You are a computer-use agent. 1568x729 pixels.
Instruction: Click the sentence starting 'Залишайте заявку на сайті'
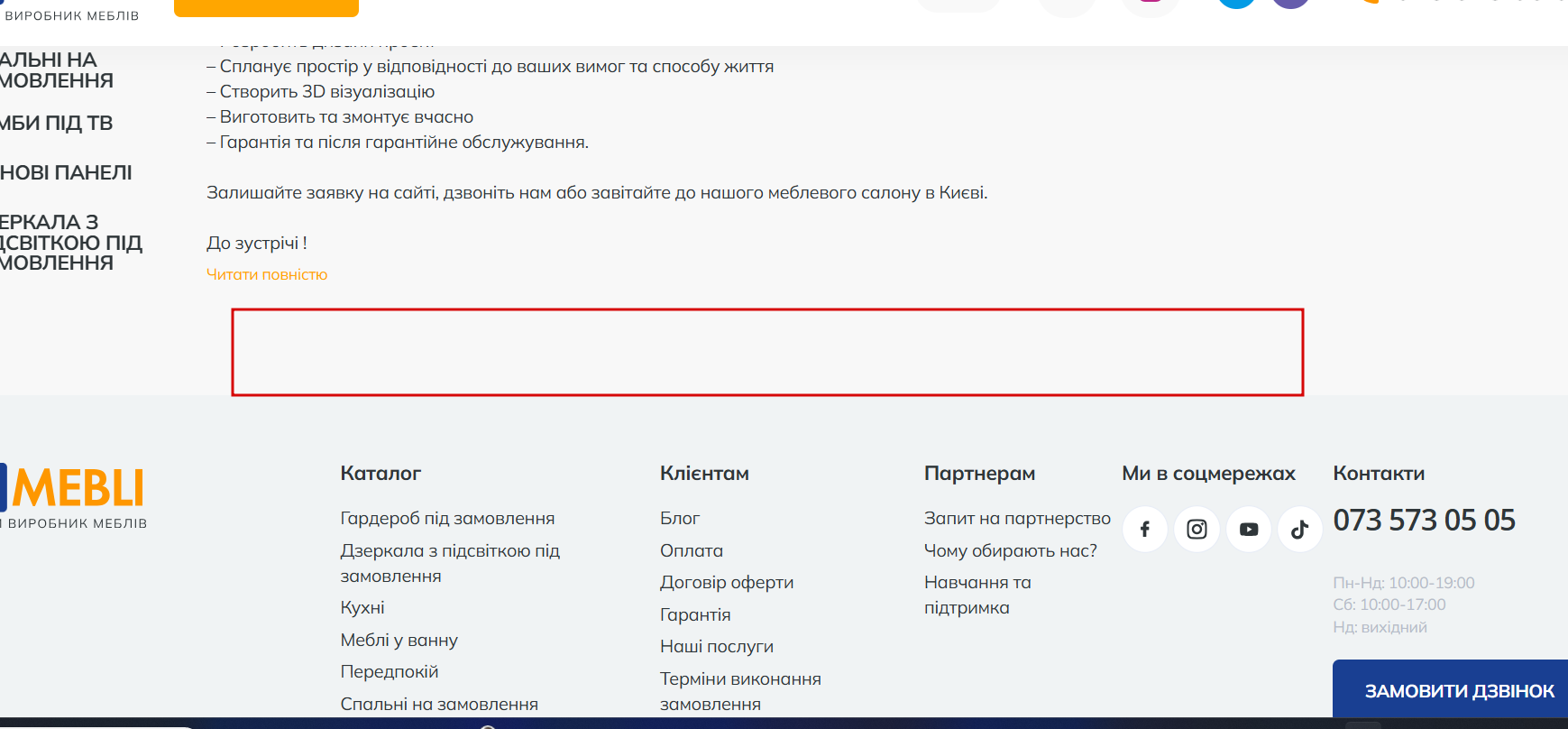point(597,193)
